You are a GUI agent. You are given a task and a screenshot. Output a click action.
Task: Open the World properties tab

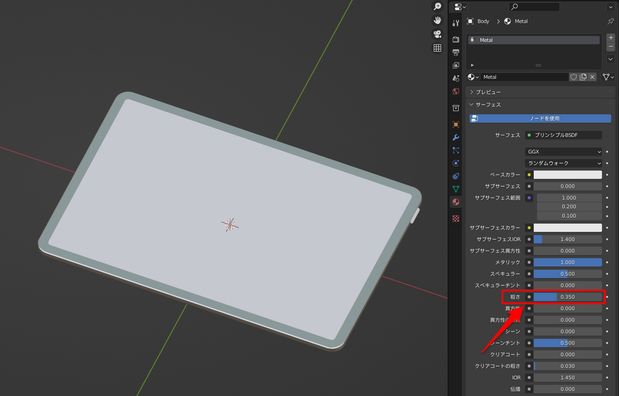[456, 91]
